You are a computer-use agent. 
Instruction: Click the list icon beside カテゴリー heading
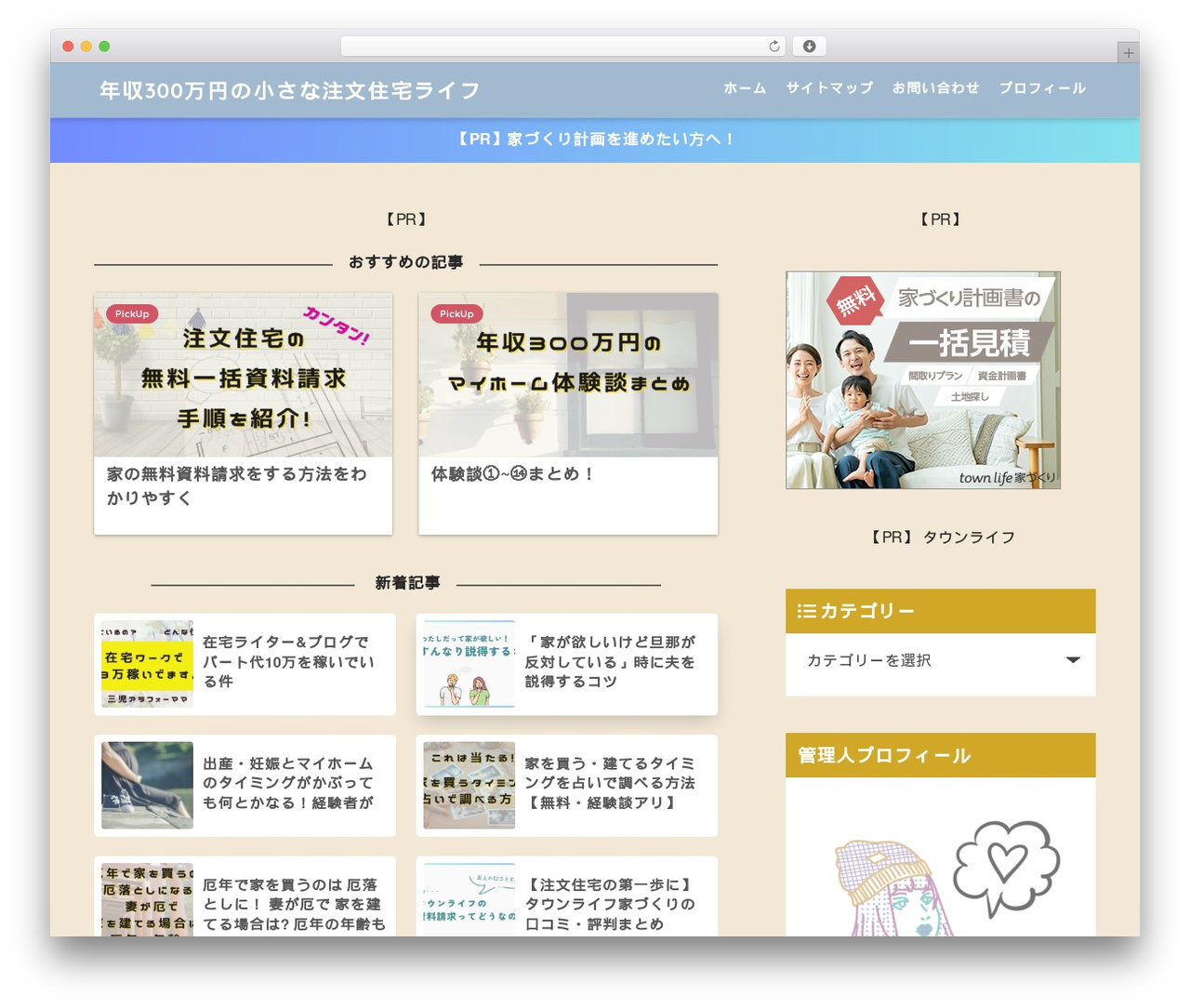(x=806, y=611)
